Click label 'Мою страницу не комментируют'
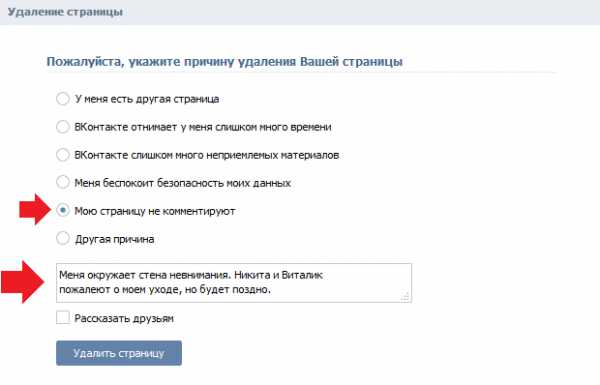This screenshot has height=385, width=600. coord(155,211)
